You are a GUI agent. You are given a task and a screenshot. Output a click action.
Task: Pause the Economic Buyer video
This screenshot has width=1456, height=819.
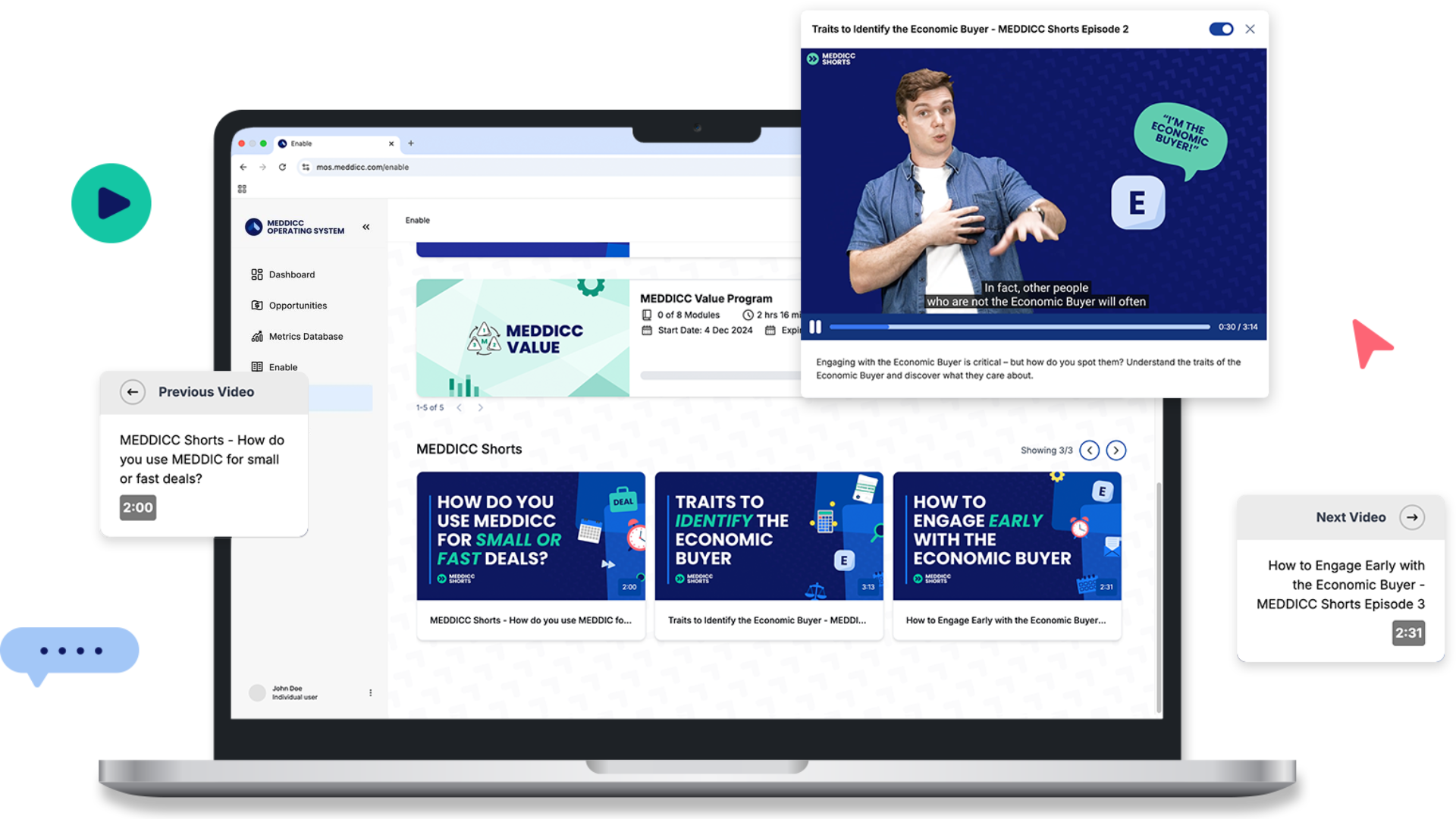pos(815,327)
